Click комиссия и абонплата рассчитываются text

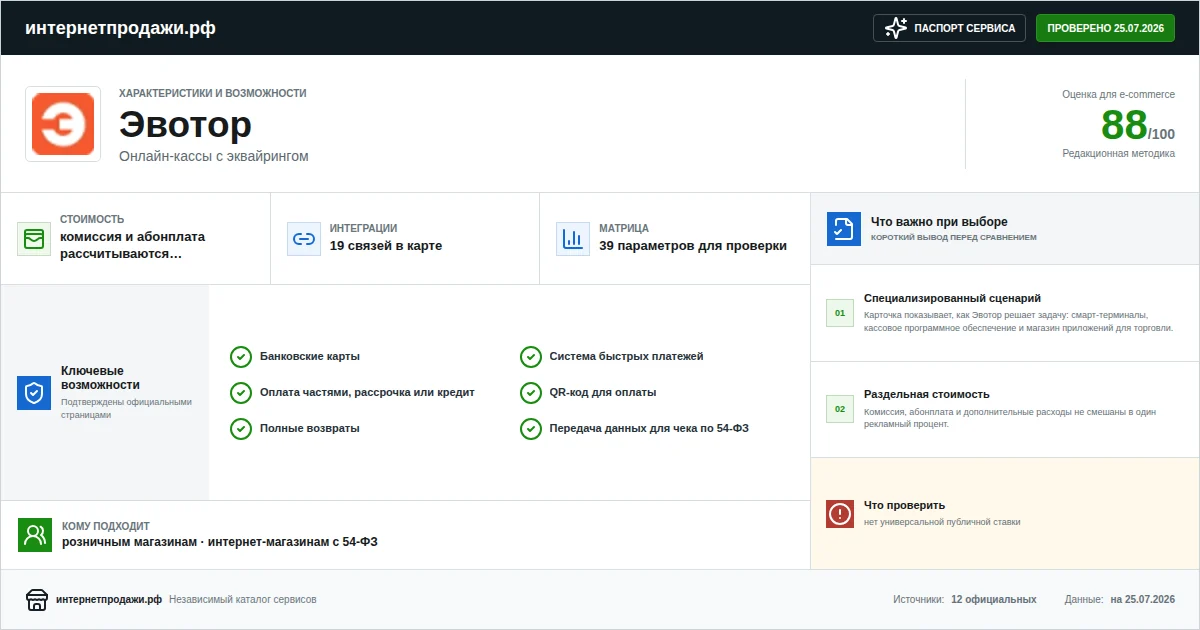click(x=132, y=245)
